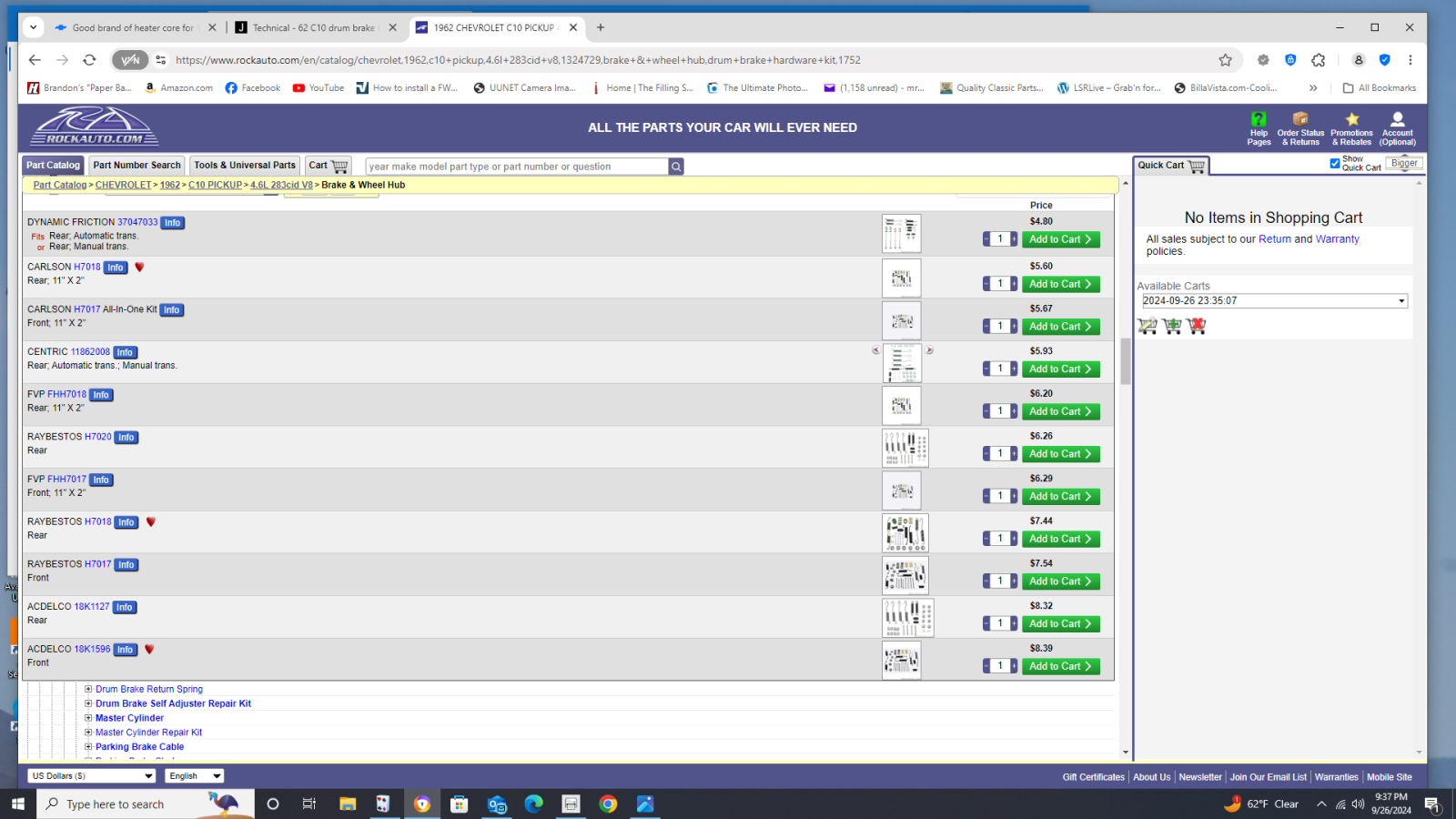Open Chrome from the taskbar
This screenshot has height=819, width=1456.
608,804
